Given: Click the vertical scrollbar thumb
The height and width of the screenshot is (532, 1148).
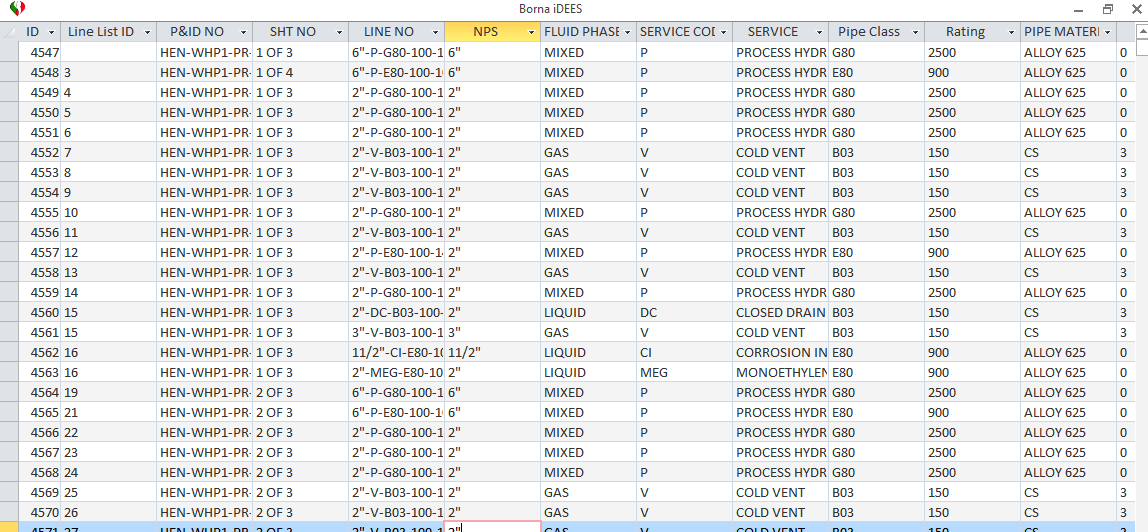Looking at the screenshot, I should pyautogui.click(x=1141, y=48).
